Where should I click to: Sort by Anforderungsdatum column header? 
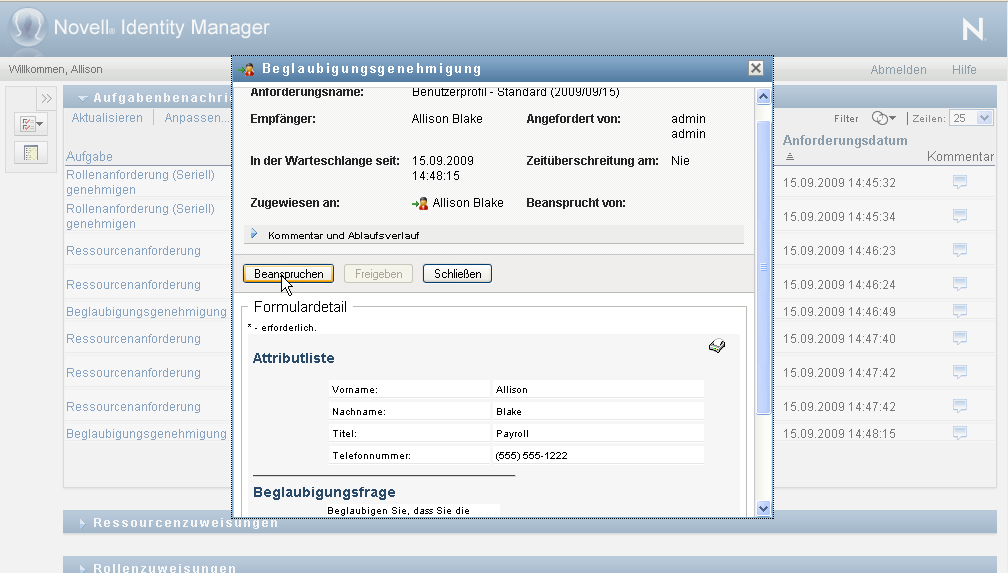pos(845,140)
